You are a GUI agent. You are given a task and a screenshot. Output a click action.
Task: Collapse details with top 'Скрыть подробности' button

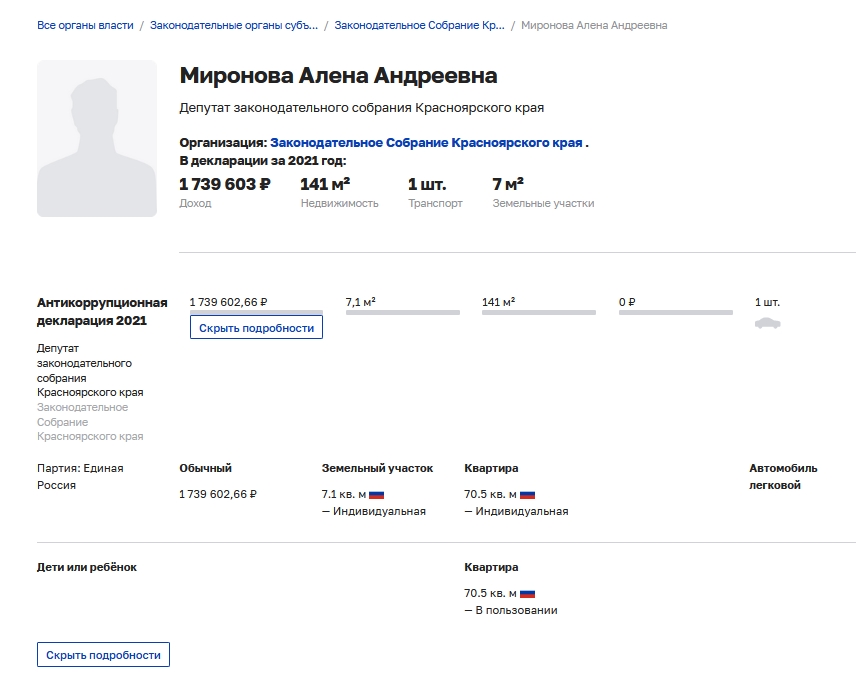click(256, 328)
